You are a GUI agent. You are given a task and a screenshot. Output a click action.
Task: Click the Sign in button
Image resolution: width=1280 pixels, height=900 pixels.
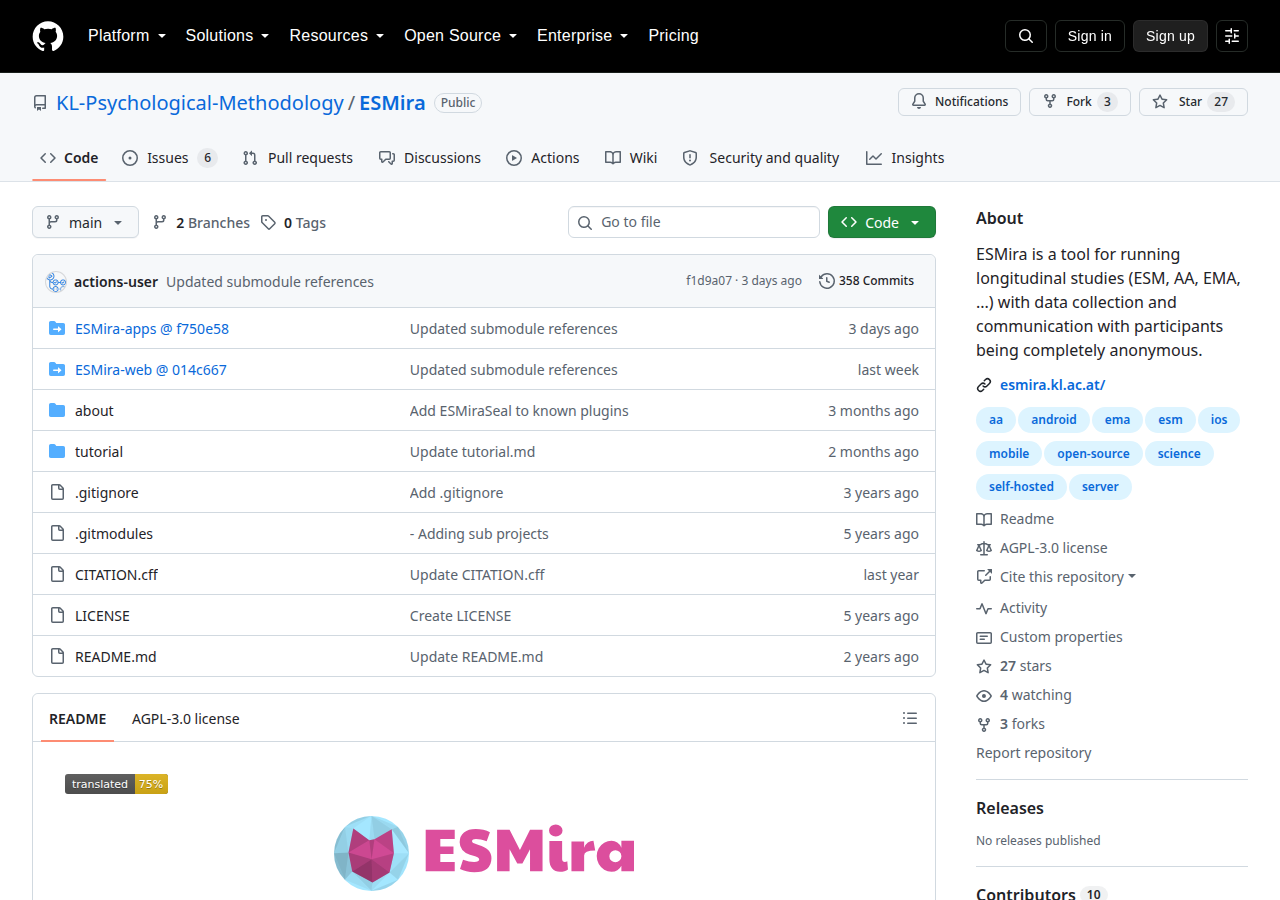pos(1090,36)
